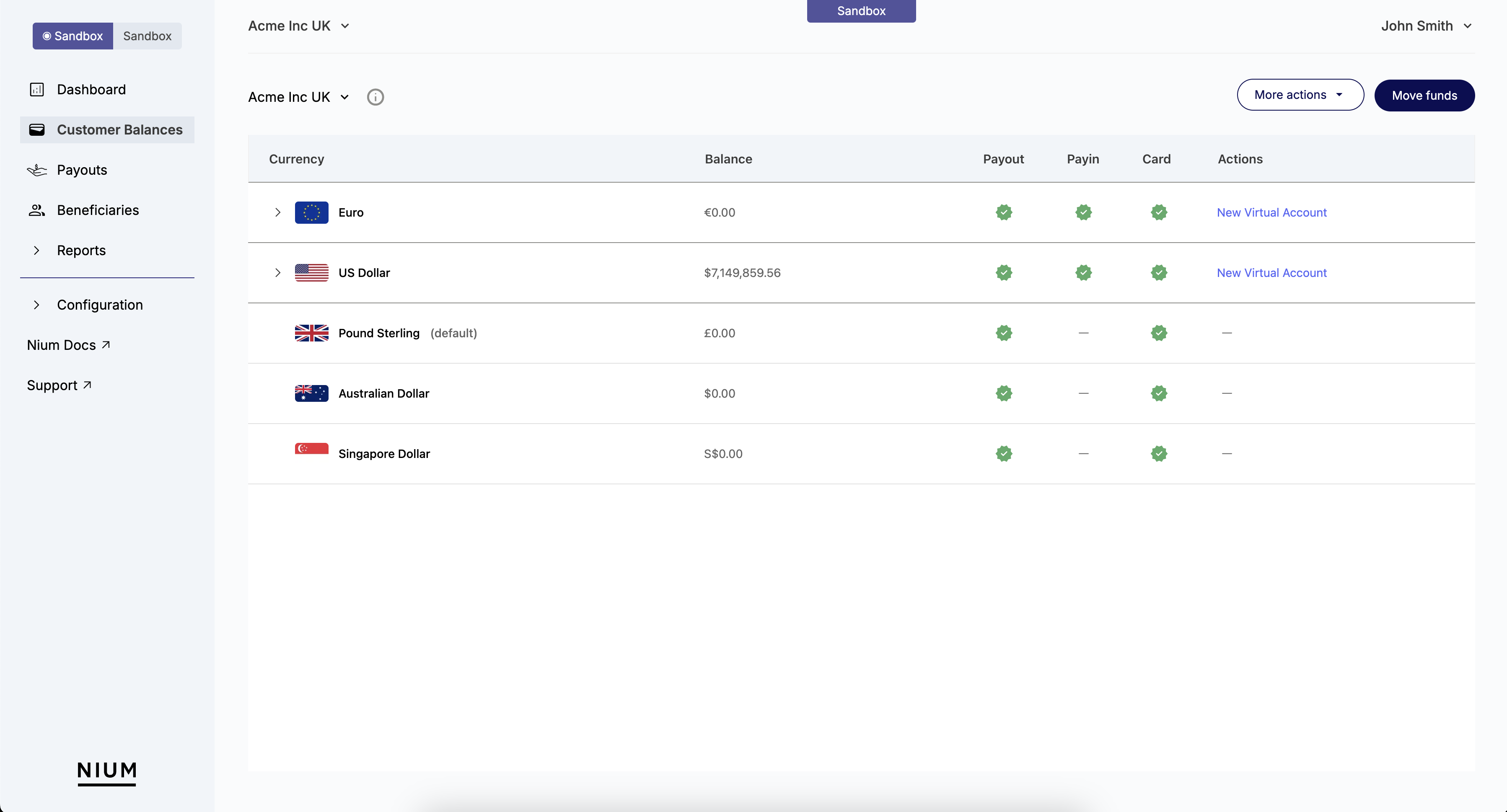Click the Australian Dollar payin dash indicator
The image size is (1507, 812).
pos(1083,393)
